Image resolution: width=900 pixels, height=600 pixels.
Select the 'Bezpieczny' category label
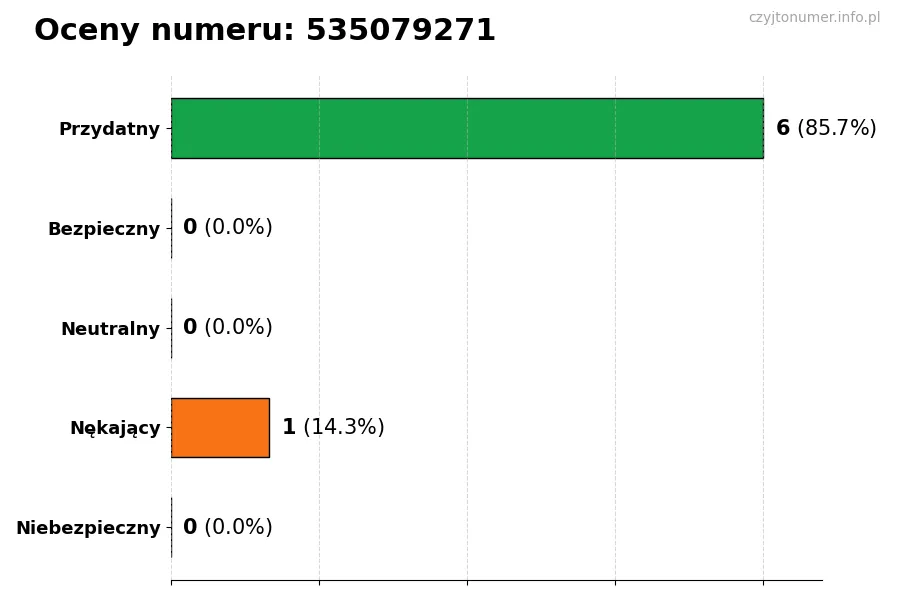pos(103,229)
